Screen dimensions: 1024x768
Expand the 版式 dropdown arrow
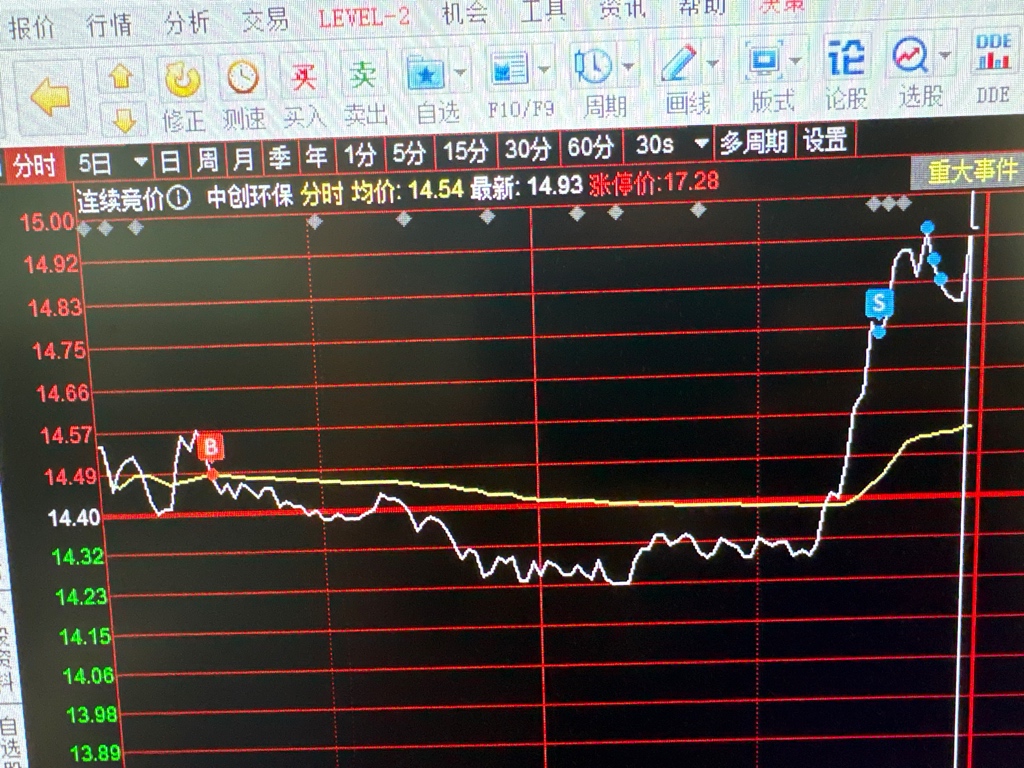coord(795,61)
